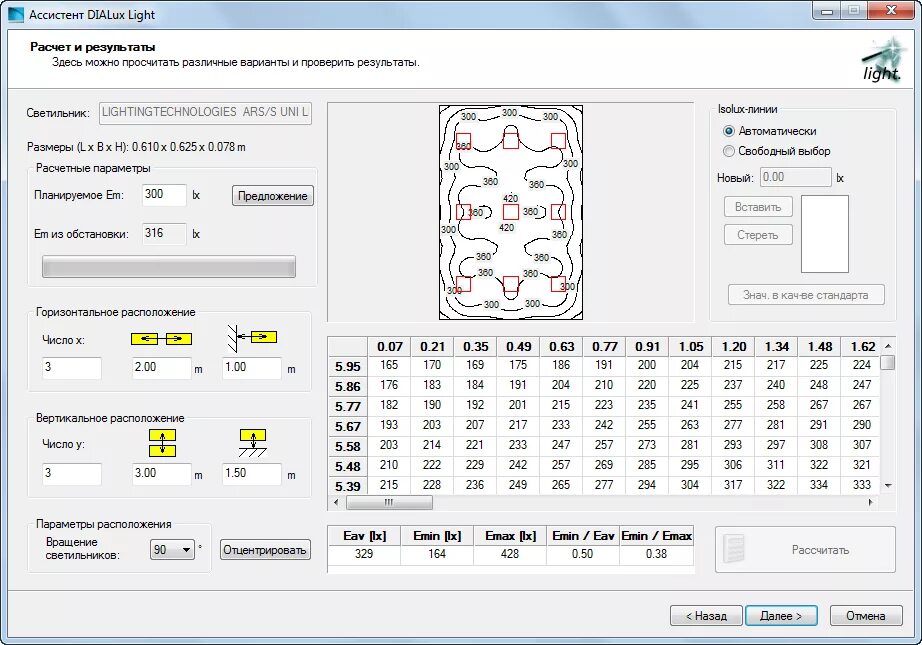The height and width of the screenshot is (645, 922).
Task: Click column header 1.62
Action: (x=863, y=347)
